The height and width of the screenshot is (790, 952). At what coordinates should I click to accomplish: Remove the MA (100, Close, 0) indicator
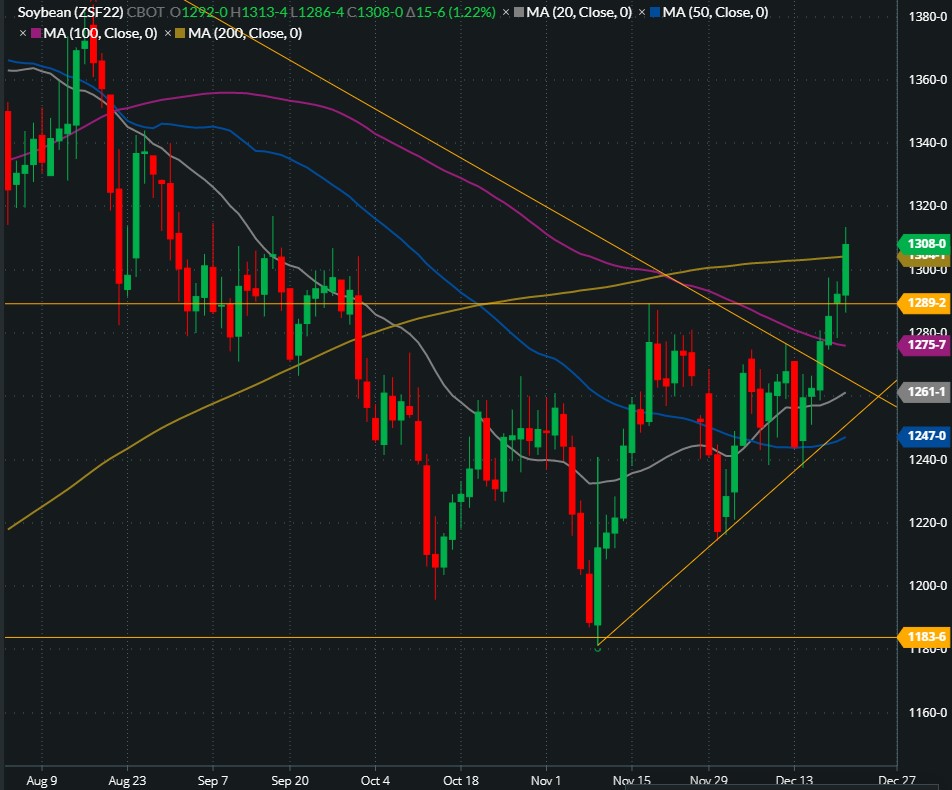coord(23,33)
